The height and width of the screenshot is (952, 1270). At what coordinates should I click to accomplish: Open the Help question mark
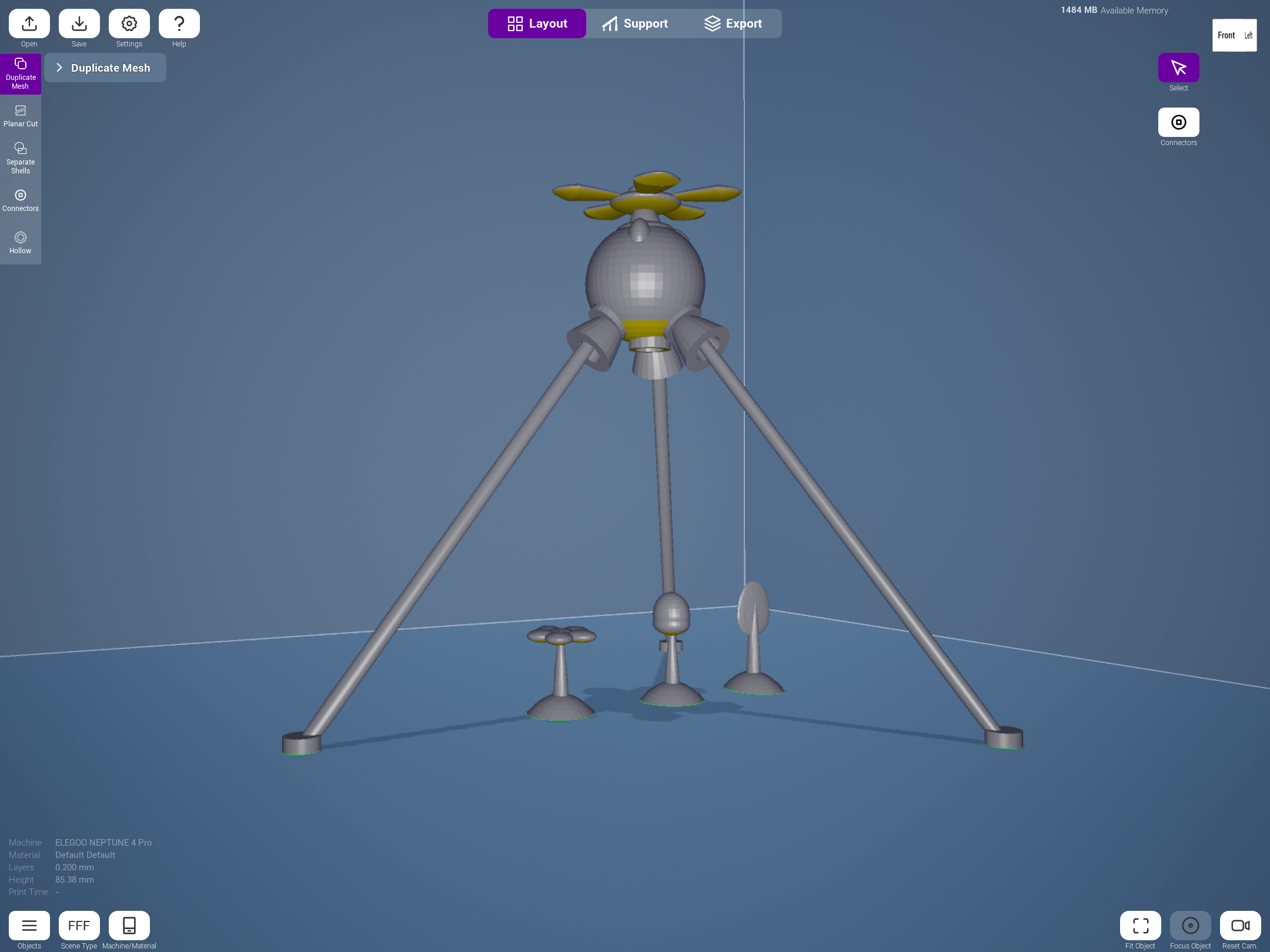pyautogui.click(x=179, y=24)
